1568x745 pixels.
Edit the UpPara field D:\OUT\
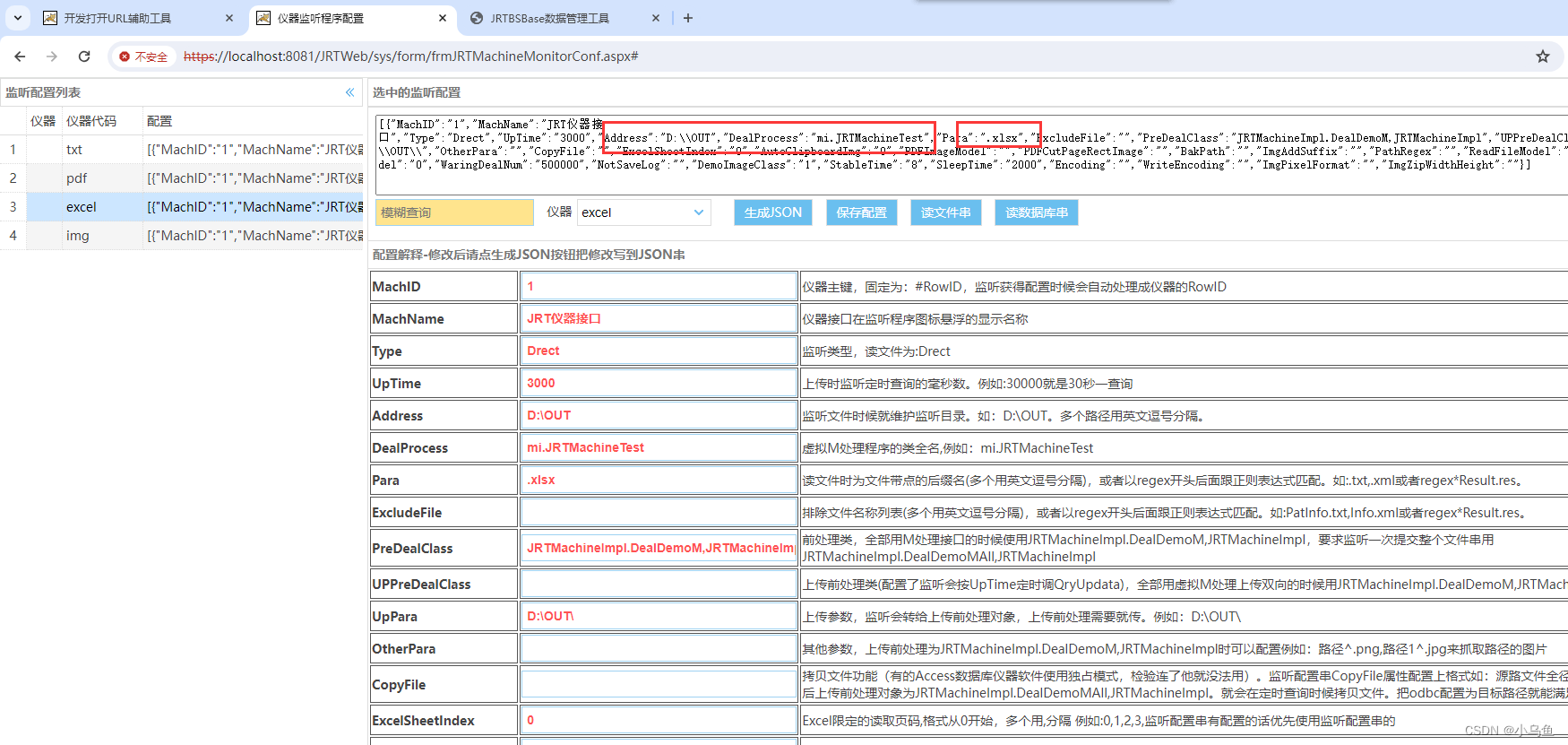[x=659, y=616]
